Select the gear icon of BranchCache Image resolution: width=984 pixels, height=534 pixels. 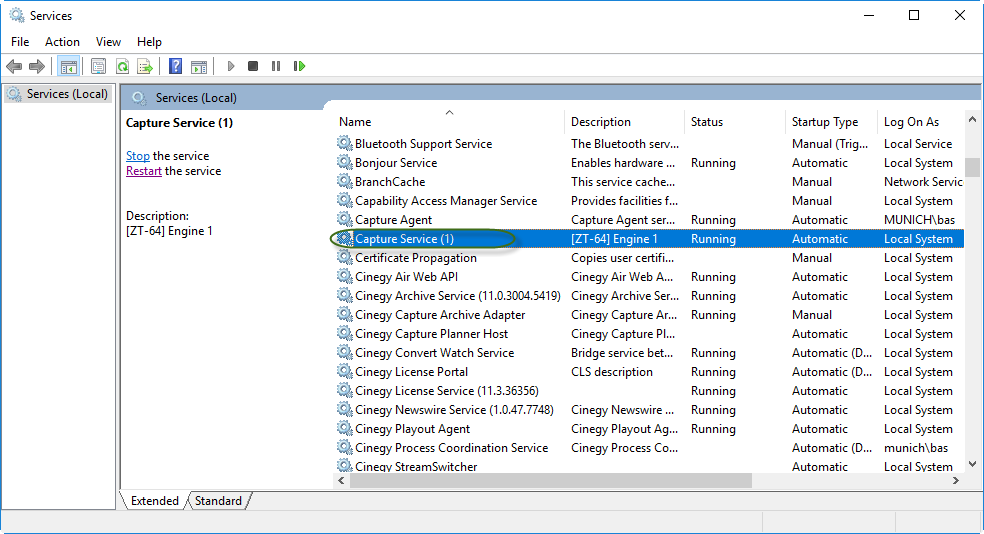point(345,181)
